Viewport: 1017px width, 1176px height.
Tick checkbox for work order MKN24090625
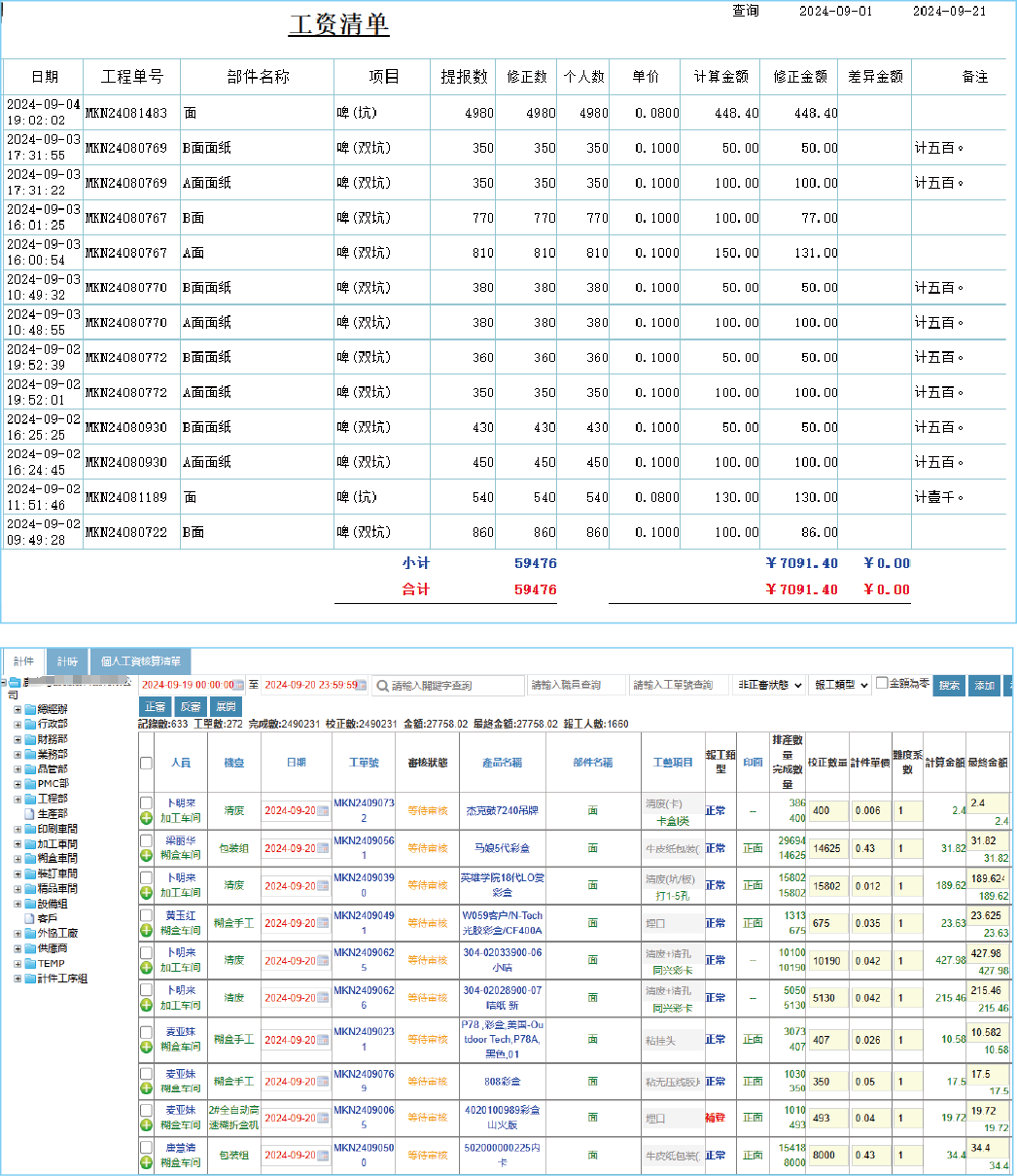coord(146,952)
